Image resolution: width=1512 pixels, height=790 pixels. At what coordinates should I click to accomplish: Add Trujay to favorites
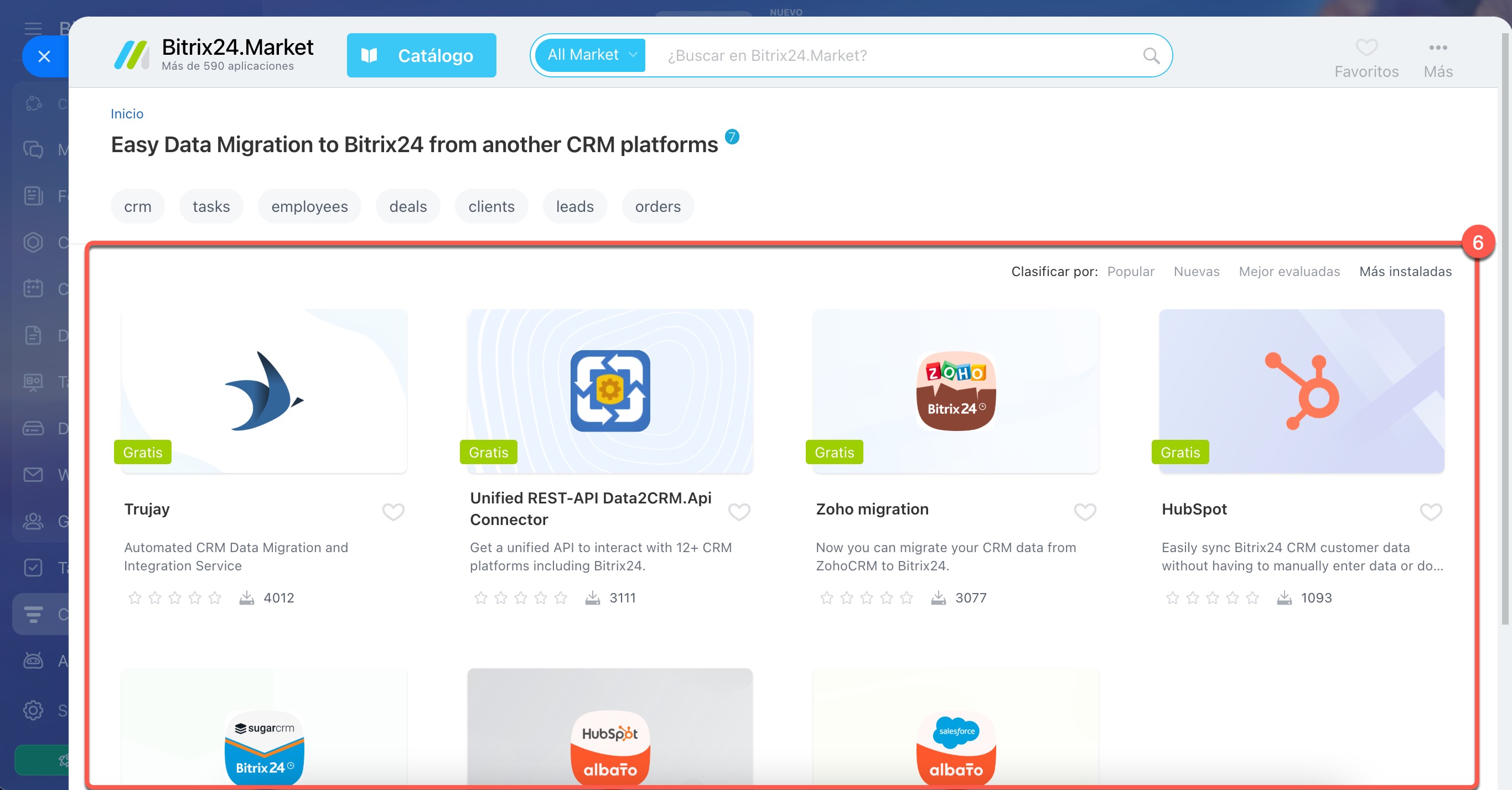coord(393,512)
